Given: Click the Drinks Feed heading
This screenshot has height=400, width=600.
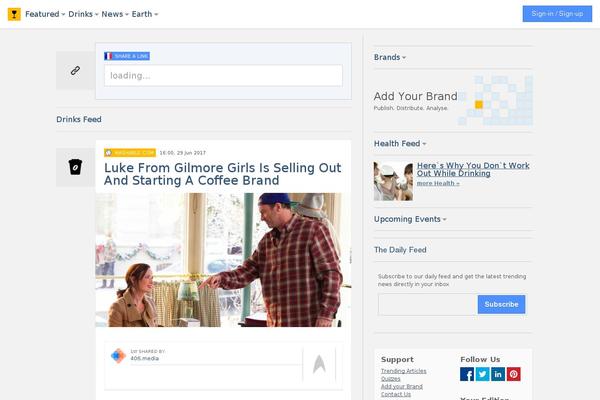Looking at the screenshot, I should 79,119.
